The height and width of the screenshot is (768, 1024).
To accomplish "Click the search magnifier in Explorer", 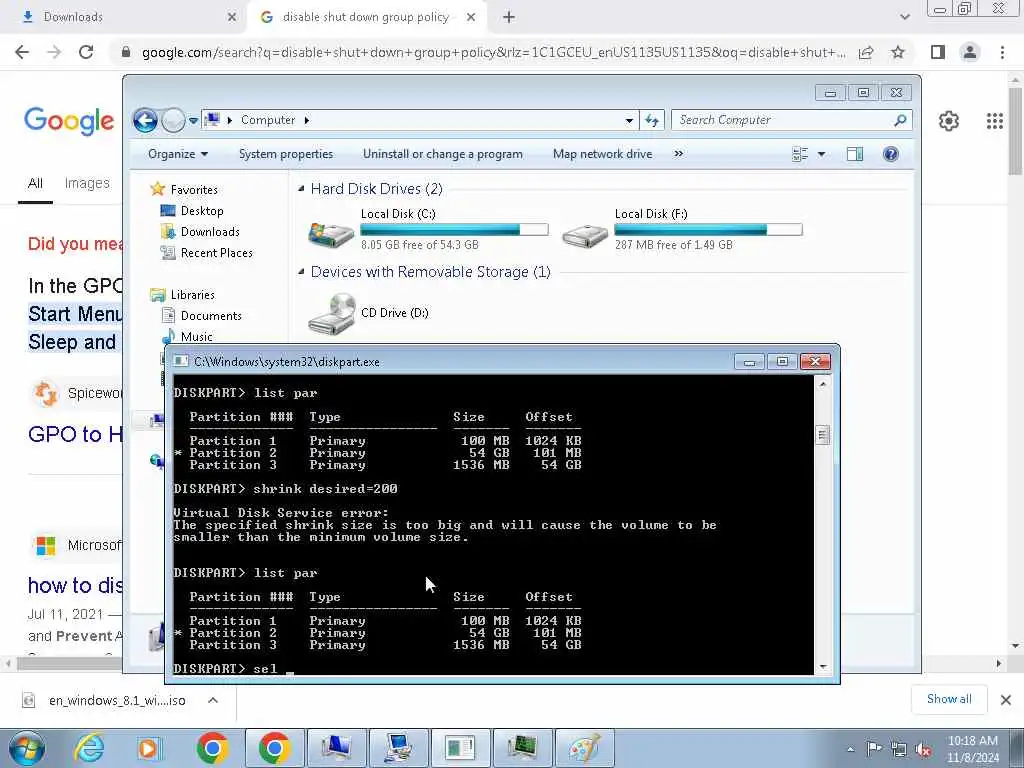I will [x=901, y=120].
